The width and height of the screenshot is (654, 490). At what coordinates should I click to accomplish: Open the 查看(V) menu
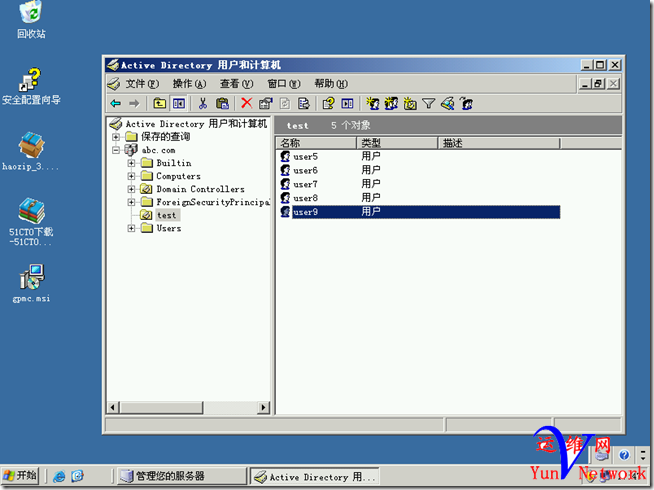[x=236, y=84]
